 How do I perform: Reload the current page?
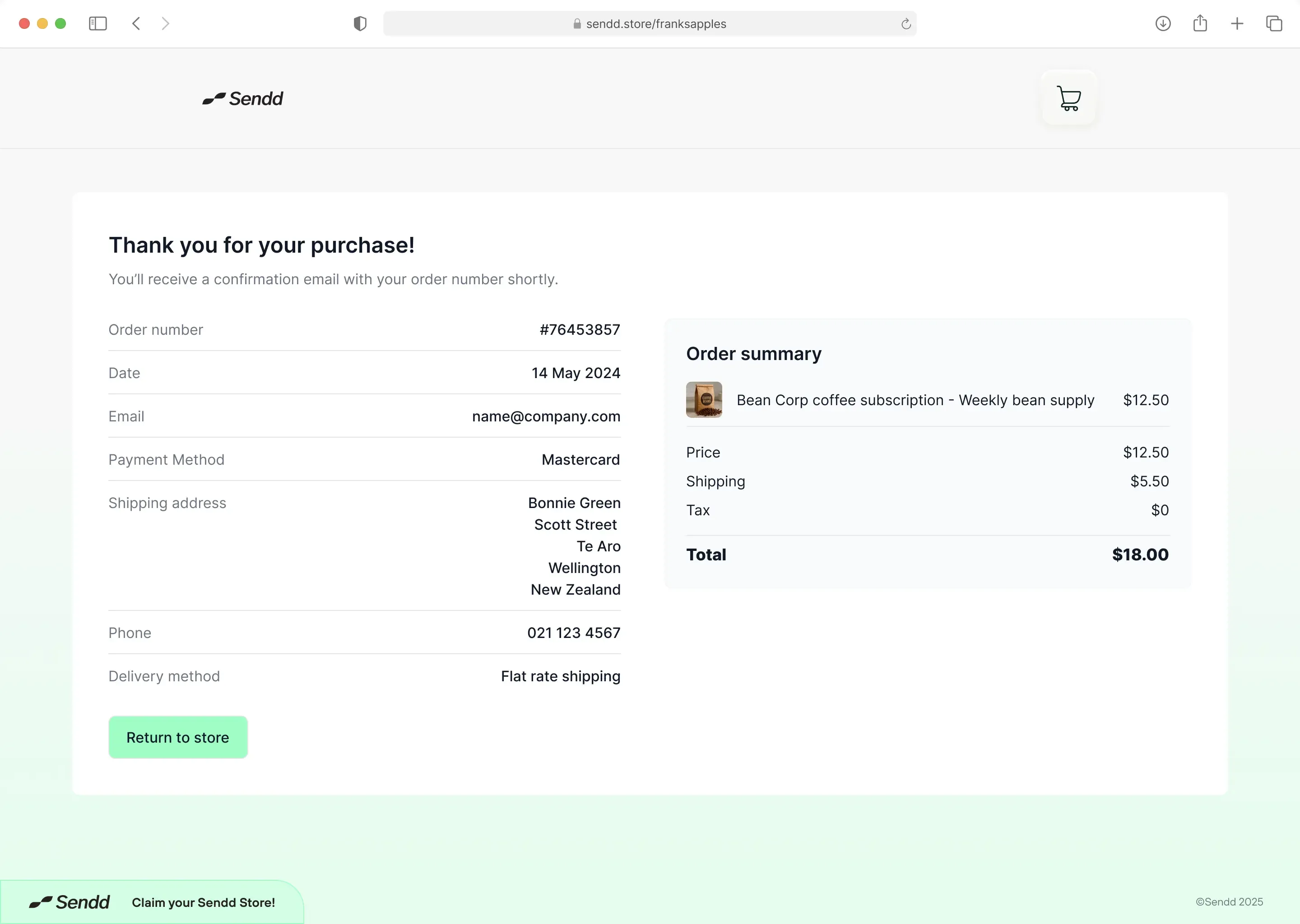coord(906,24)
